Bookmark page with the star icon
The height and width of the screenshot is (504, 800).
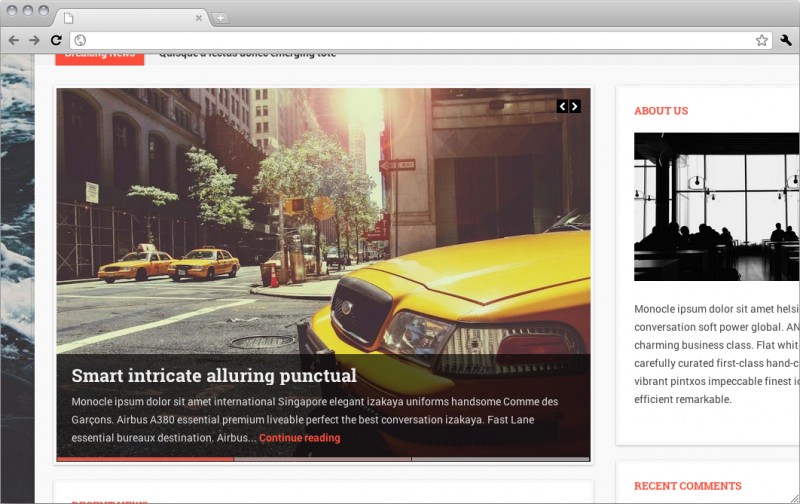[x=762, y=40]
